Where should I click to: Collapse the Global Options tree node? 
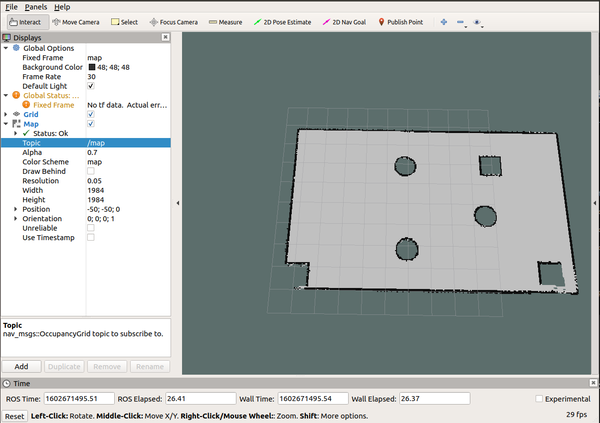[6, 48]
